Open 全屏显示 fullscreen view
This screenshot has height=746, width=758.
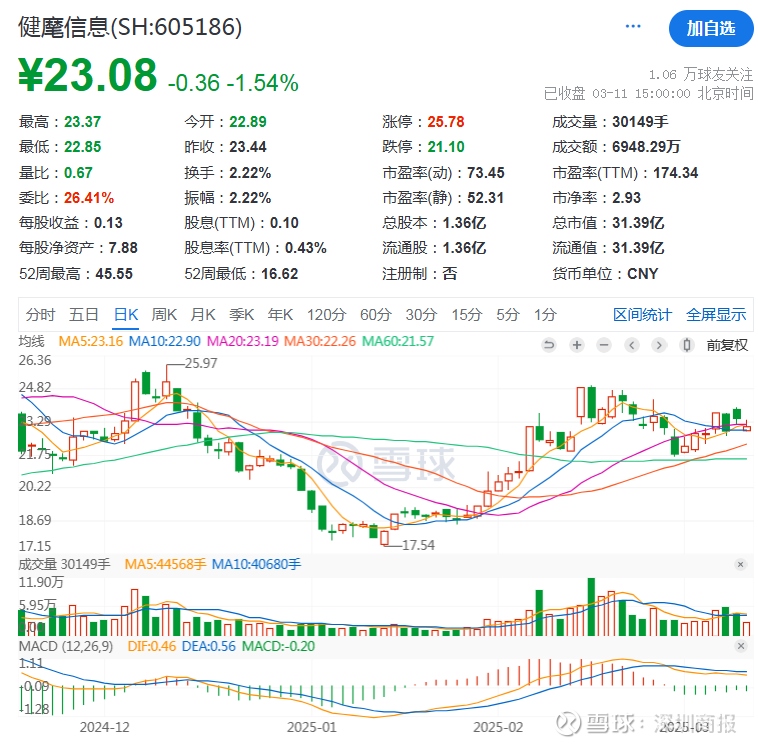click(716, 315)
